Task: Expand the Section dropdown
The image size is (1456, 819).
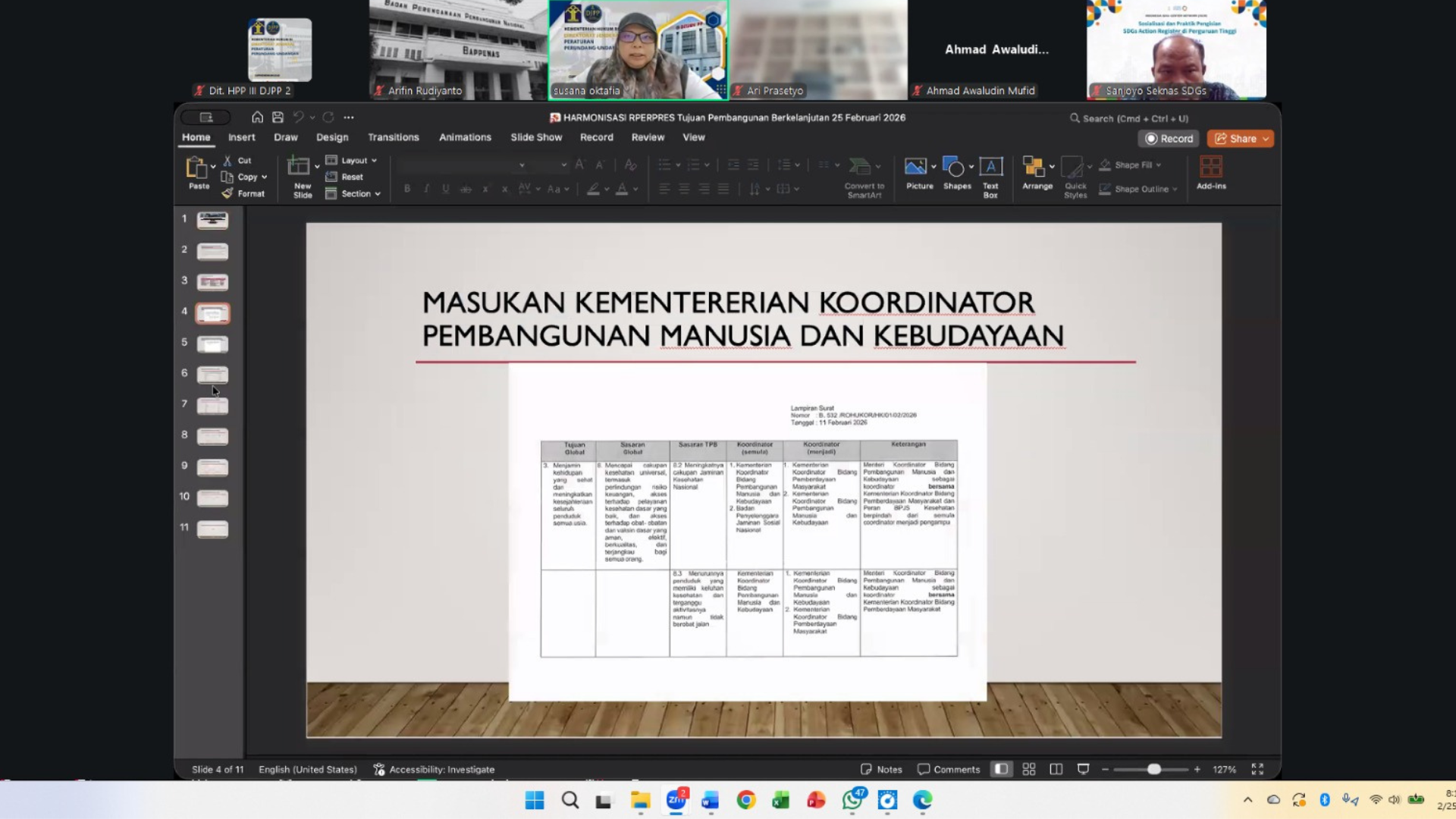Action: (x=360, y=194)
